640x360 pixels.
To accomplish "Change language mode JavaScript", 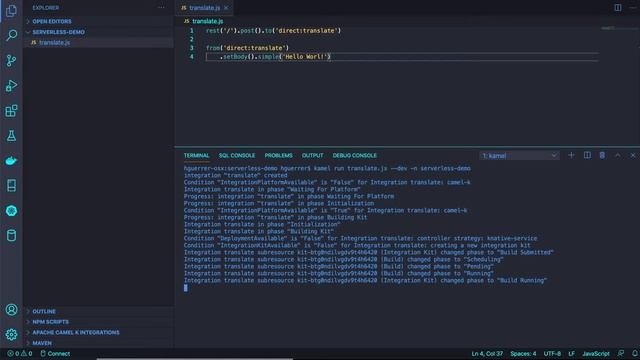I will (x=596, y=353).
